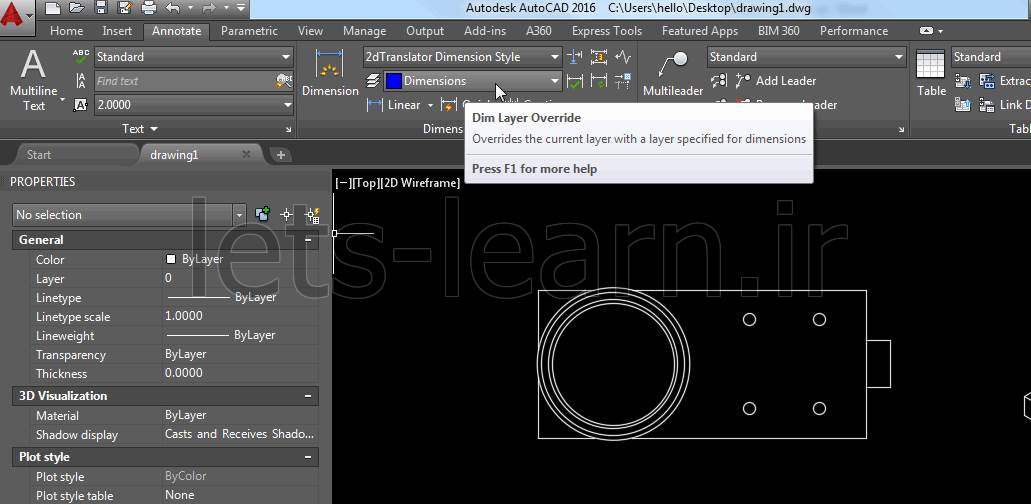Open the View ribbon tab
The image size is (1031, 504).
tap(310, 31)
